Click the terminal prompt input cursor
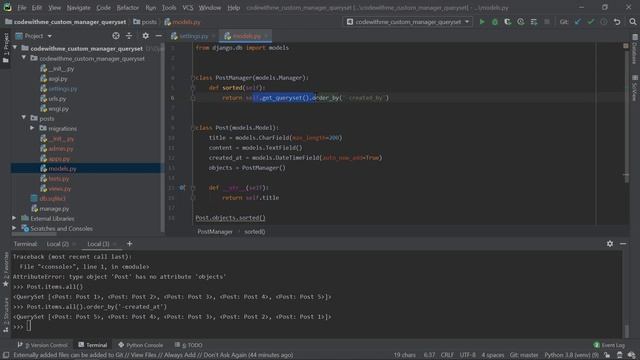Image resolution: width=640 pixels, height=360 pixels. click(x=29, y=326)
